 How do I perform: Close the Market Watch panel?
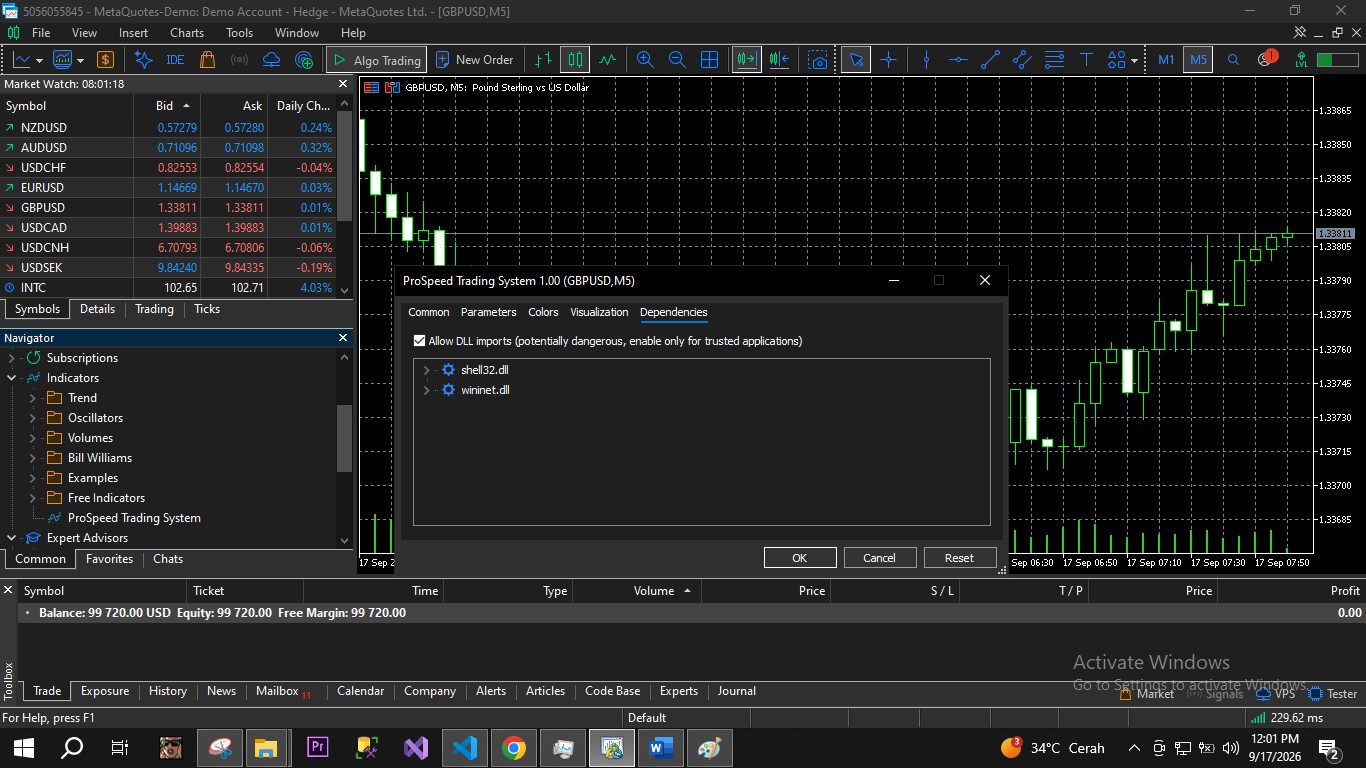coord(343,84)
